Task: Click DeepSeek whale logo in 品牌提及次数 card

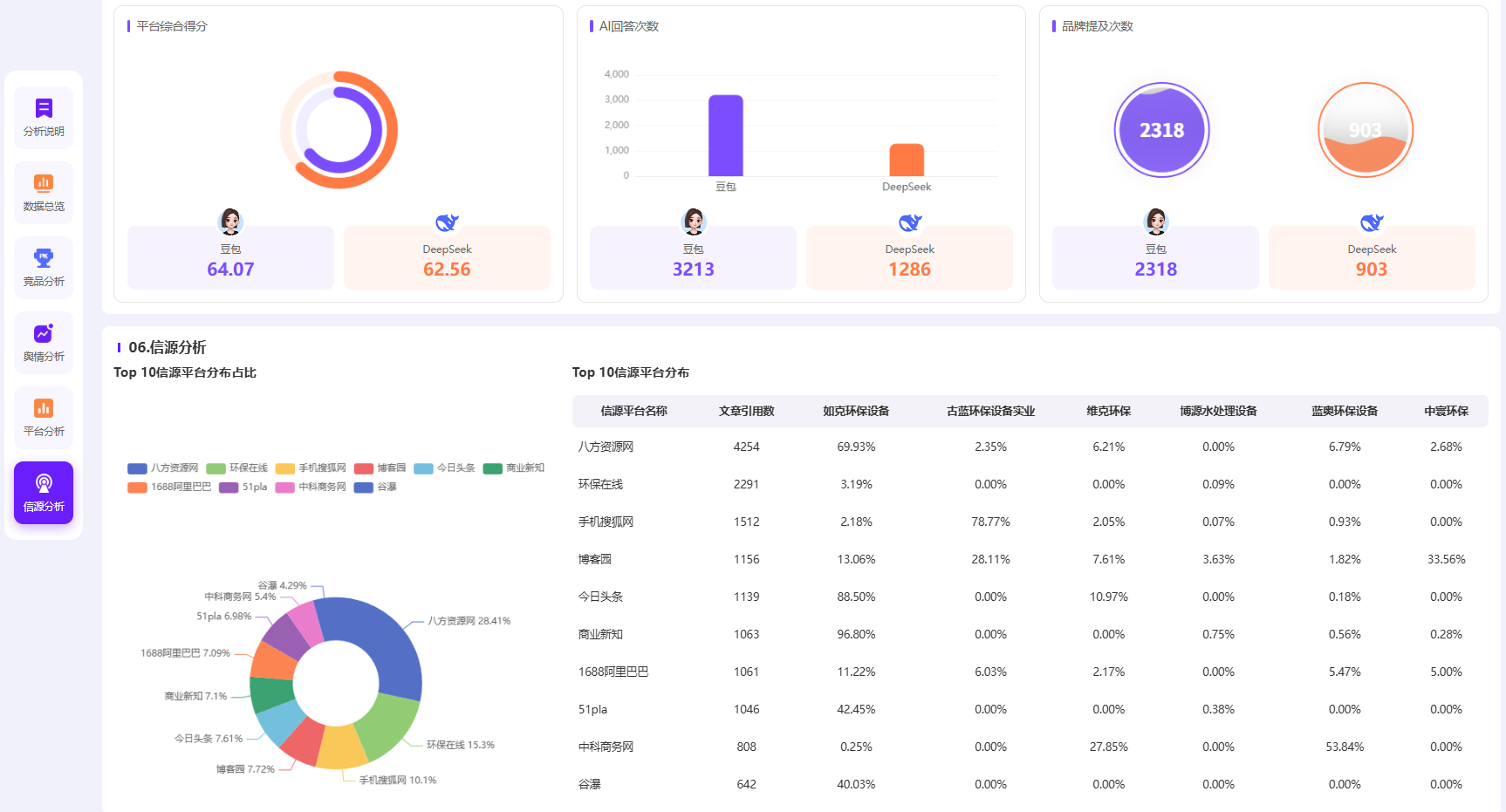Action: coord(1372,222)
